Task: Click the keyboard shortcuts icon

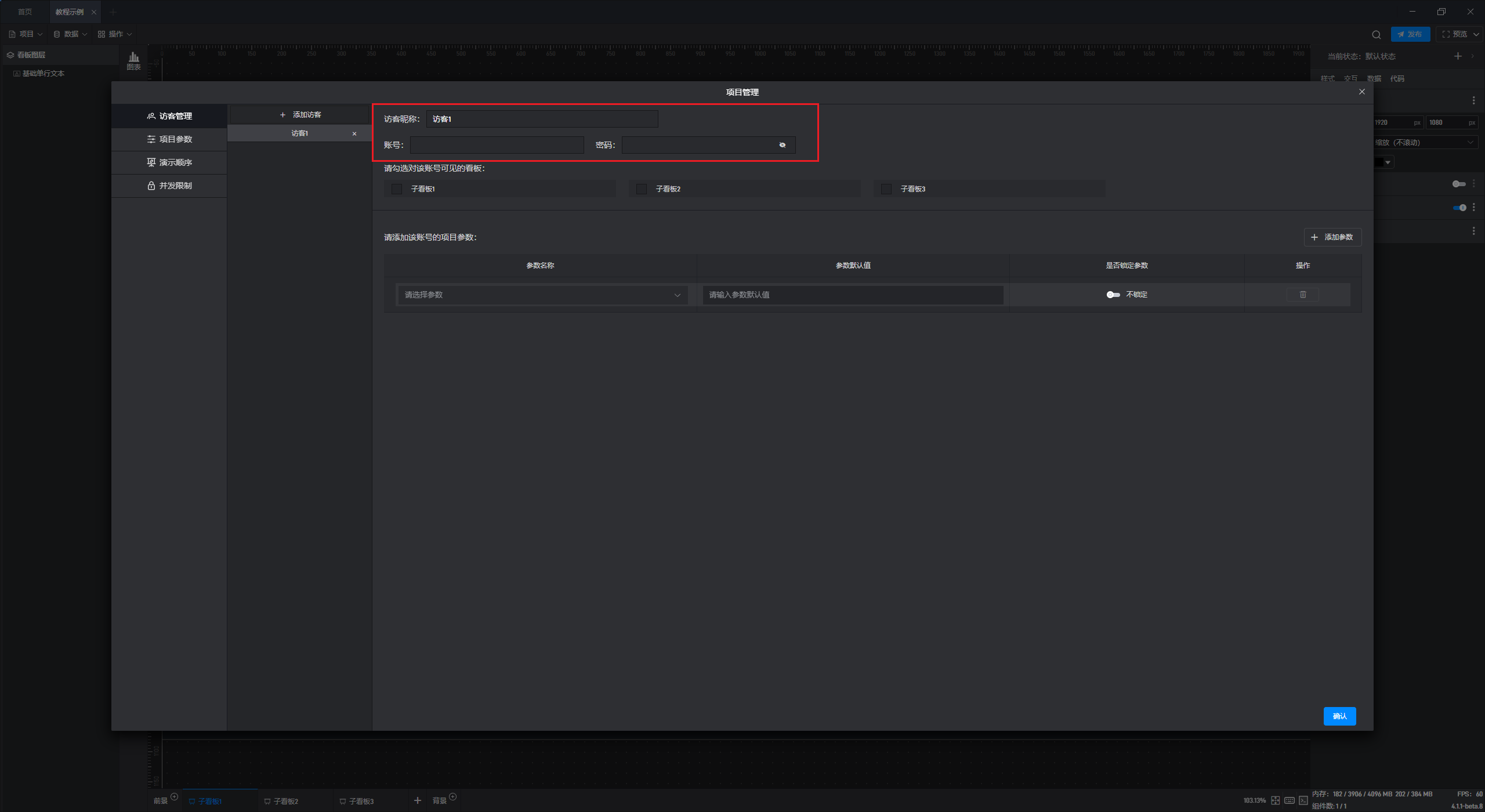Action: 1289,801
